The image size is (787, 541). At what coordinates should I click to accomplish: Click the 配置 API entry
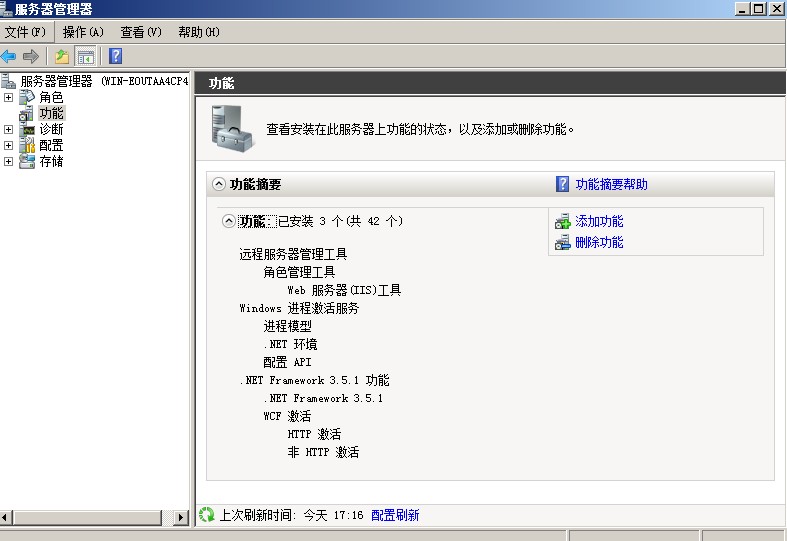(x=287, y=362)
